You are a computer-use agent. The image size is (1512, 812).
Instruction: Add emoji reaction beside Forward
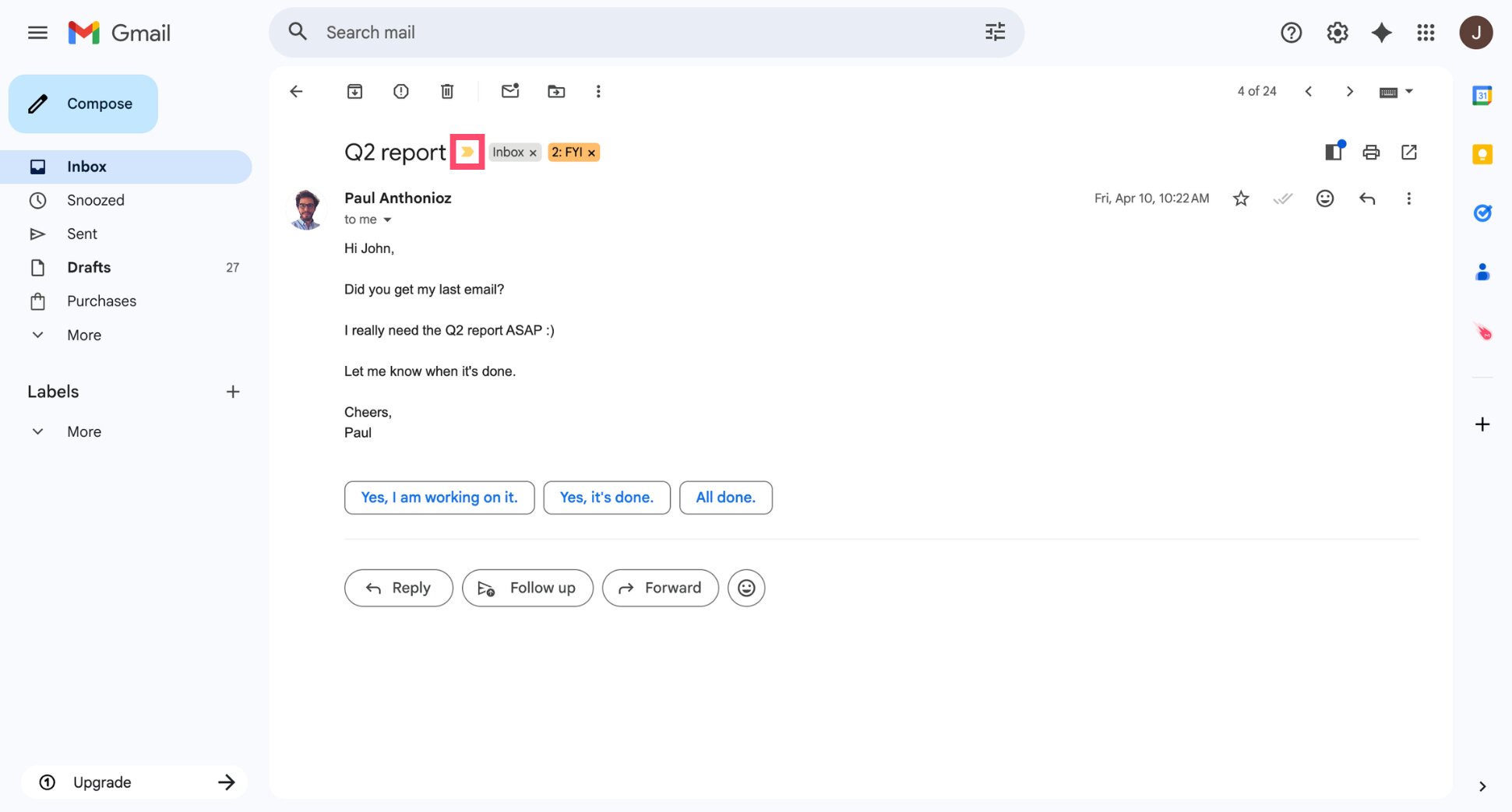[746, 588]
